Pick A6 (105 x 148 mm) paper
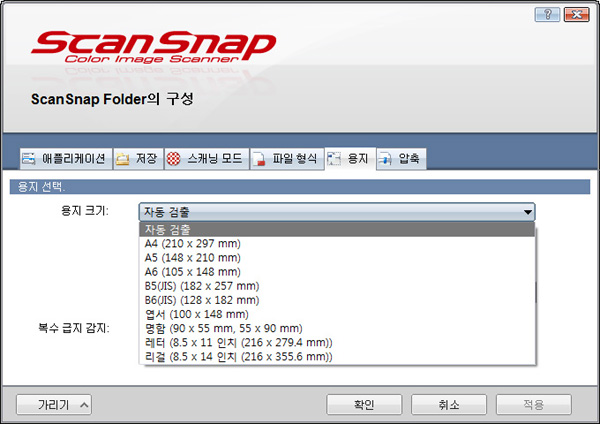 192,271
